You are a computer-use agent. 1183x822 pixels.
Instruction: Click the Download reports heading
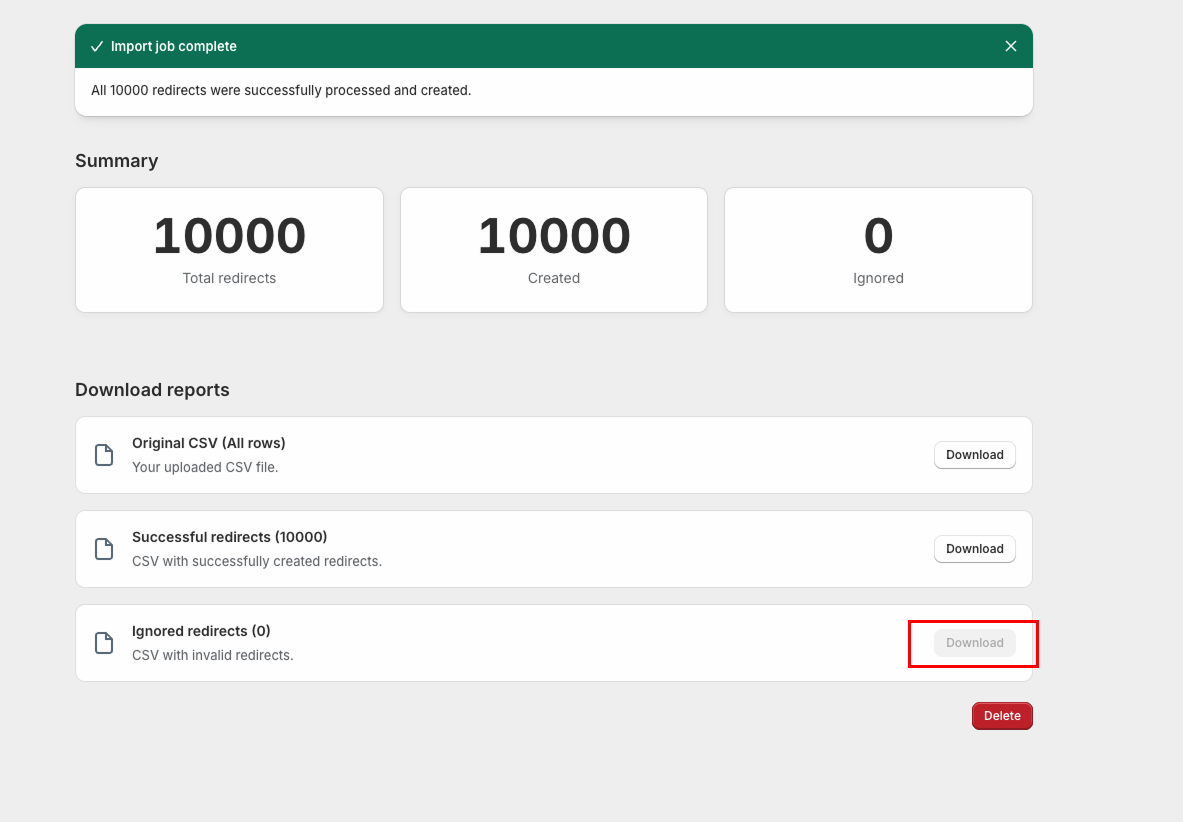(152, 390)
